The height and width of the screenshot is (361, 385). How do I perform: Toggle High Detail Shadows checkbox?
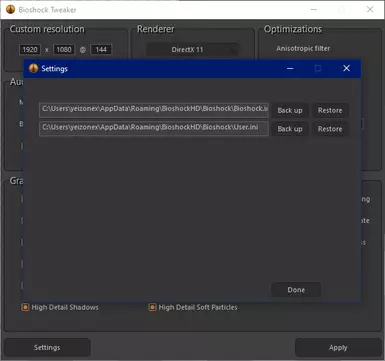[x=25, y=307]
